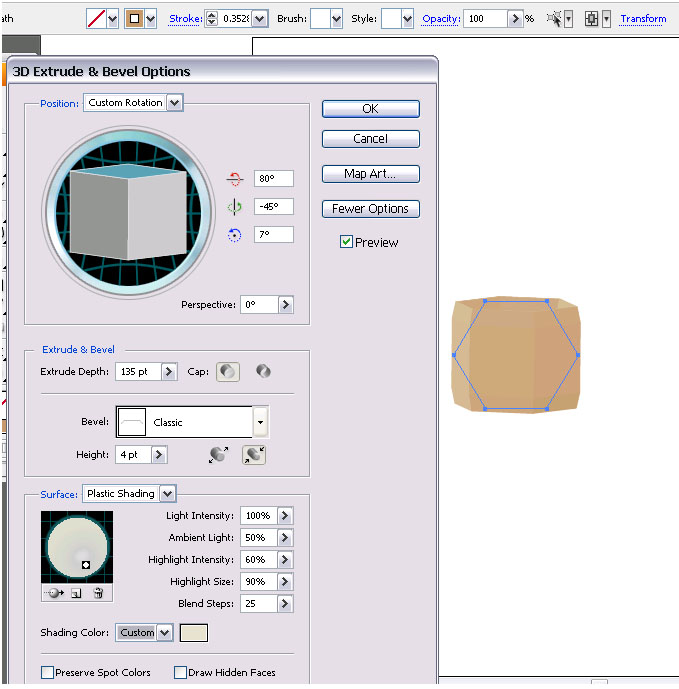Click the Extrude Depth input field
This screenshot has width=679, height=689.
144,372
